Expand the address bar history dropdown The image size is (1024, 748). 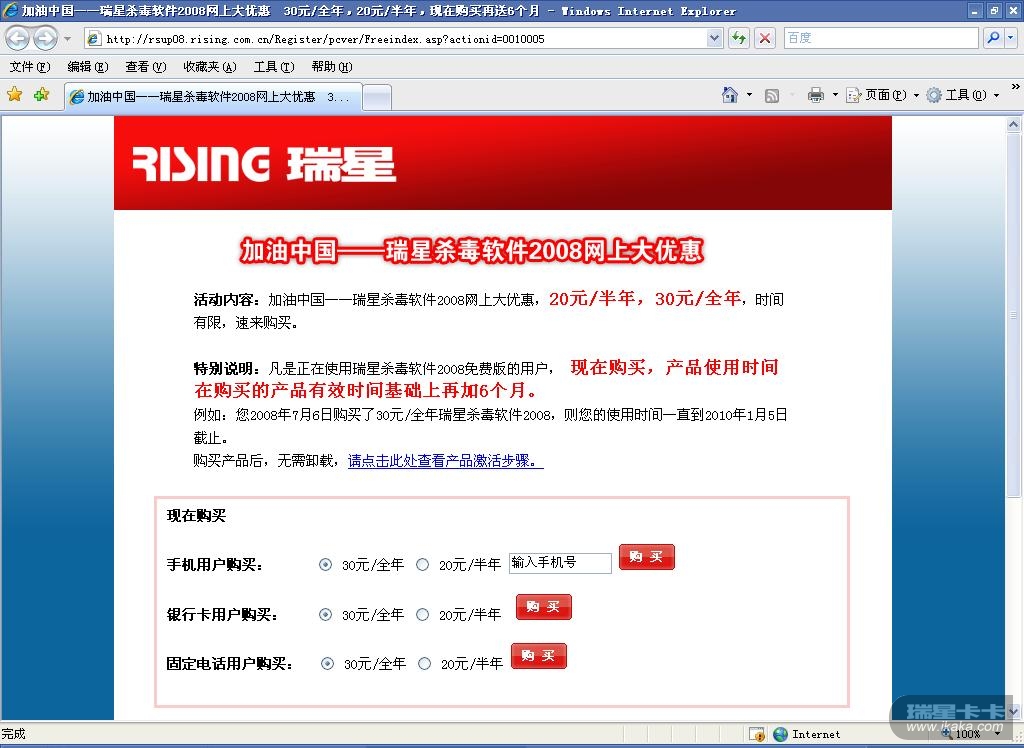714,39
